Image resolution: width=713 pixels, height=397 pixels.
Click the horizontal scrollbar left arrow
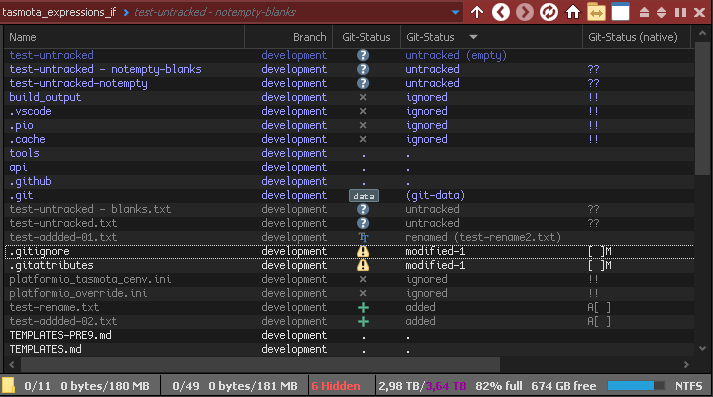pos(12,364)
